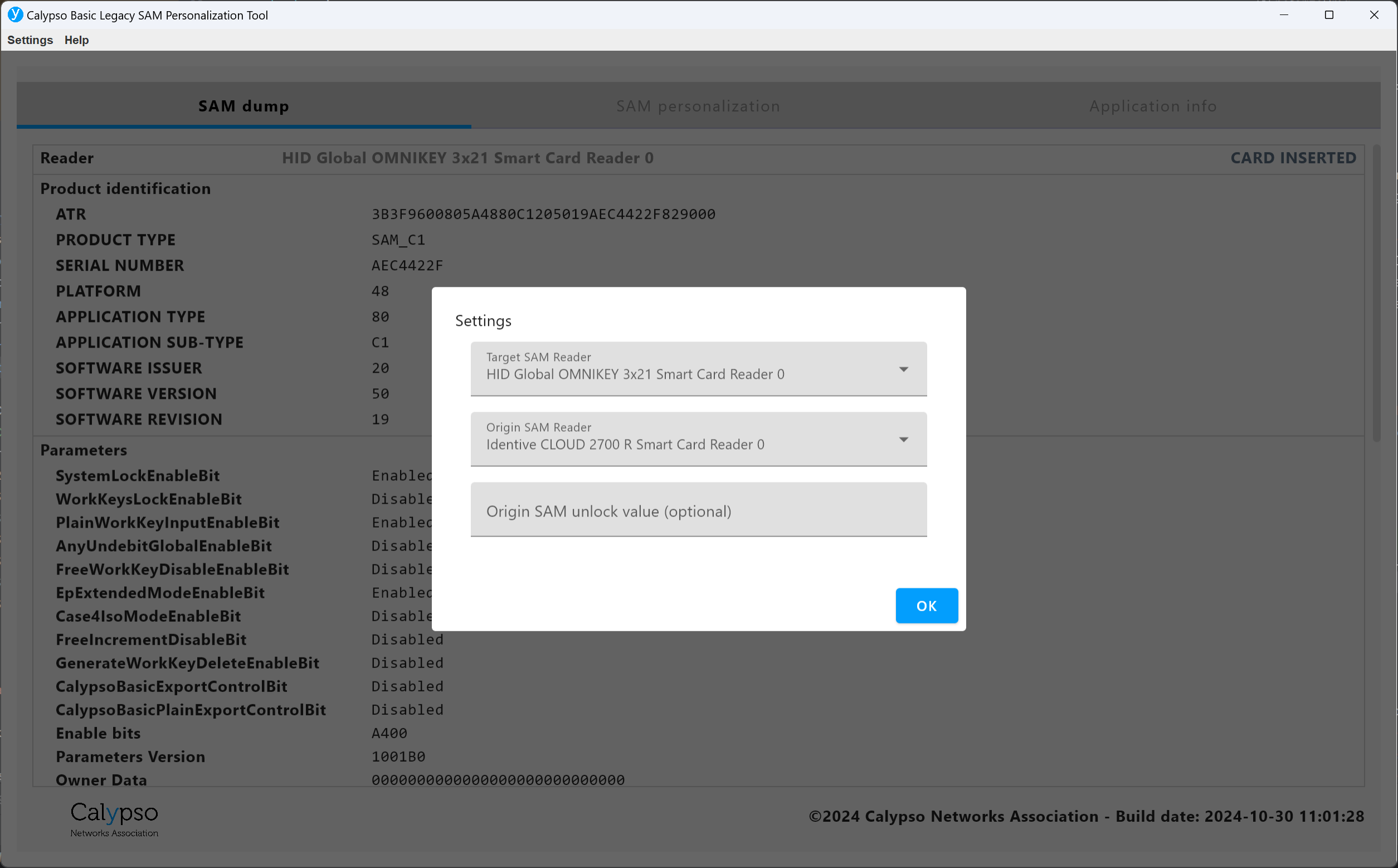Click the APPLICATION TYPE label

pos(130,317)
